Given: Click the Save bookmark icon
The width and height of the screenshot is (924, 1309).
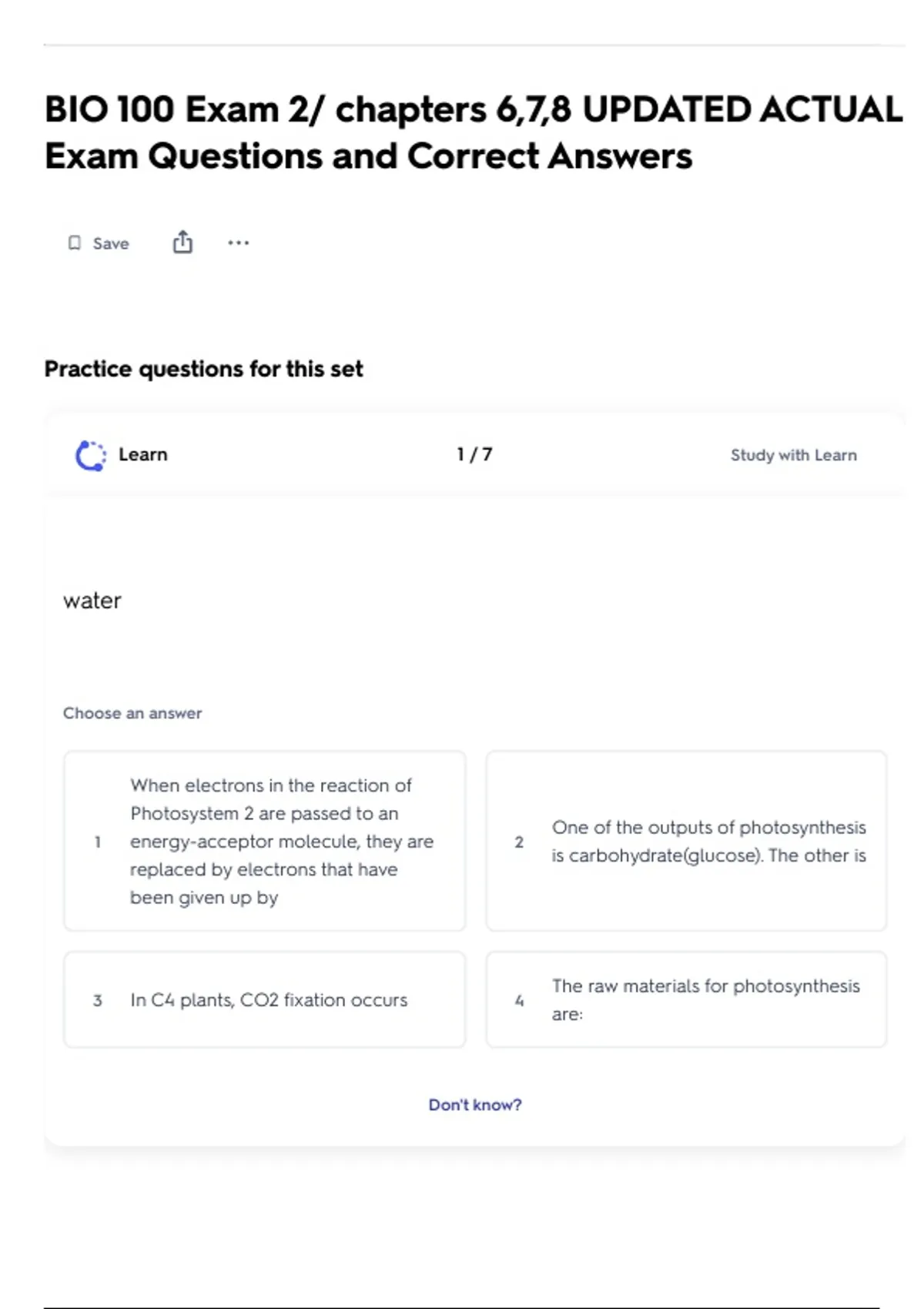Looking at the screenshot, I should (75, 243).
